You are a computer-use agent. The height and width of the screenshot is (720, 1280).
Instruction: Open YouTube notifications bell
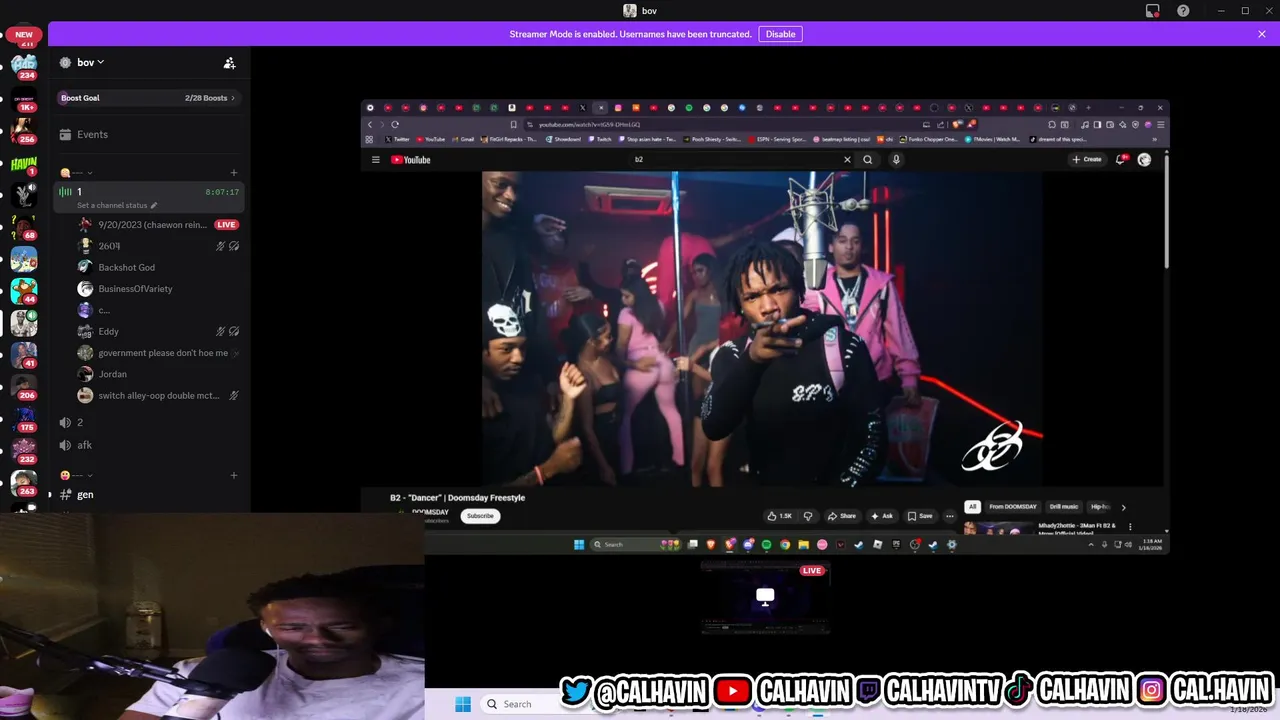(x=1121, y=160)
